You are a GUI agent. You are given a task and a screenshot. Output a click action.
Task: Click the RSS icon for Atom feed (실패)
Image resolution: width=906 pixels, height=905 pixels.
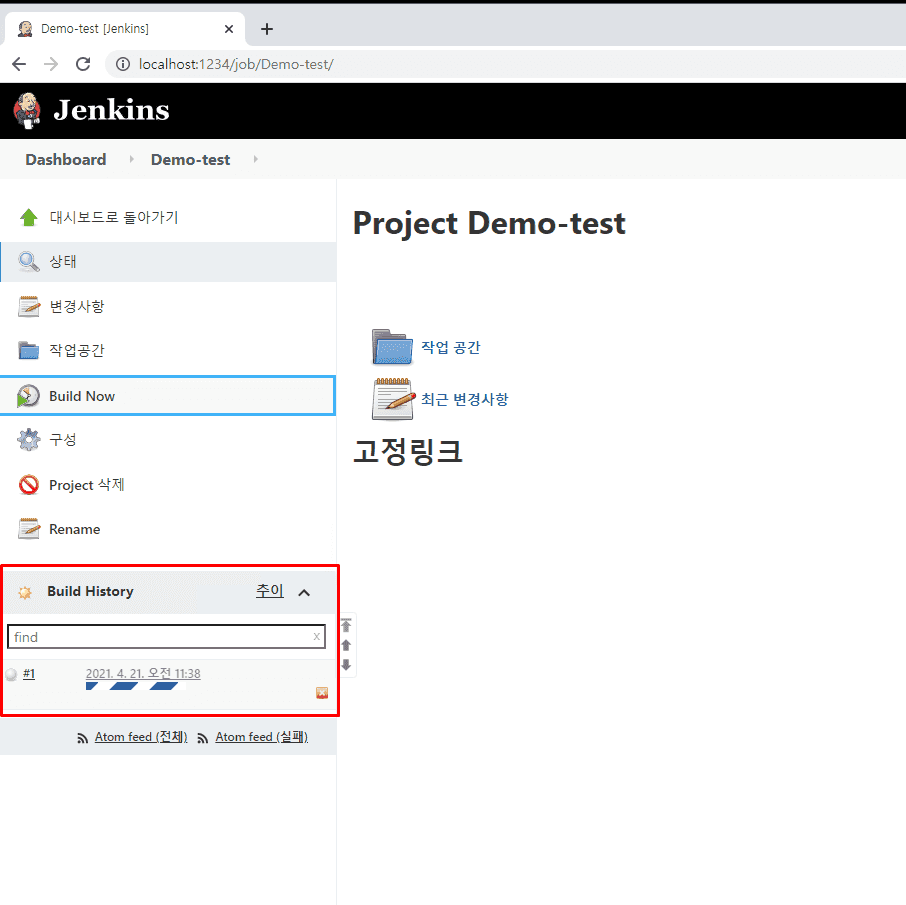click(202, 738)
